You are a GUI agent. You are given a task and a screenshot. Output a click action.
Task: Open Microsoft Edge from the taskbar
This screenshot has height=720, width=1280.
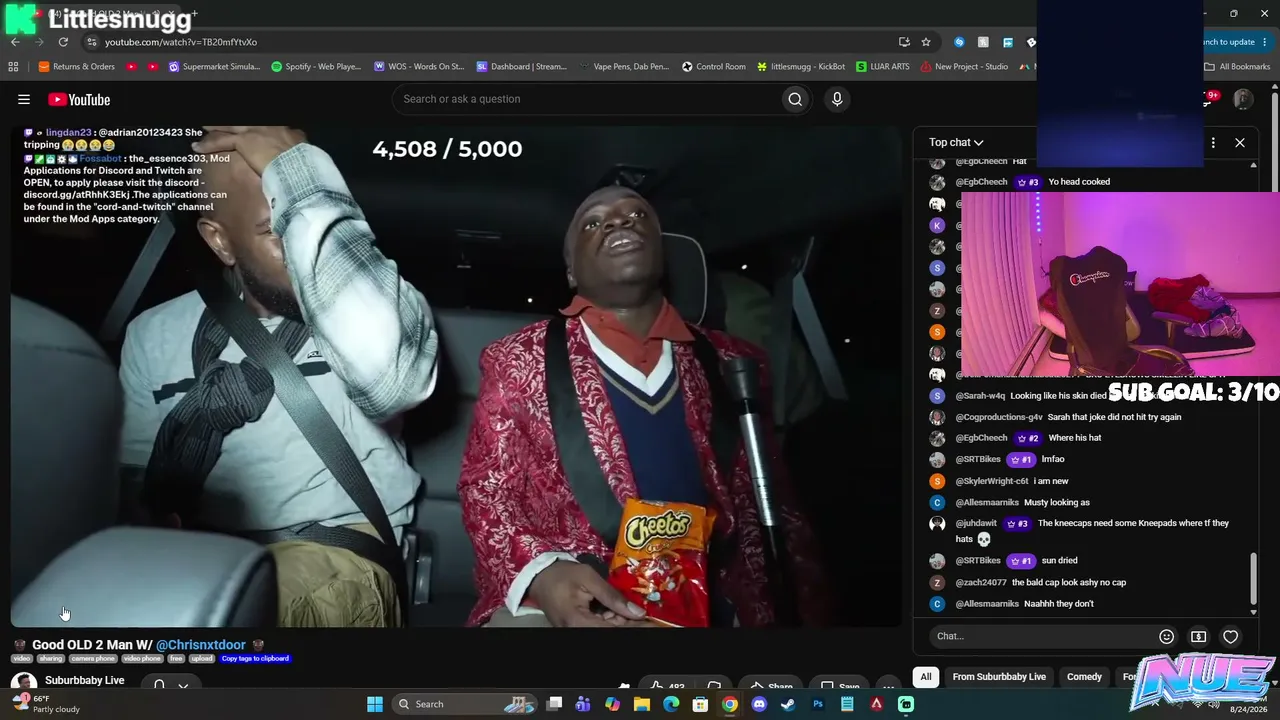[671, 704]
